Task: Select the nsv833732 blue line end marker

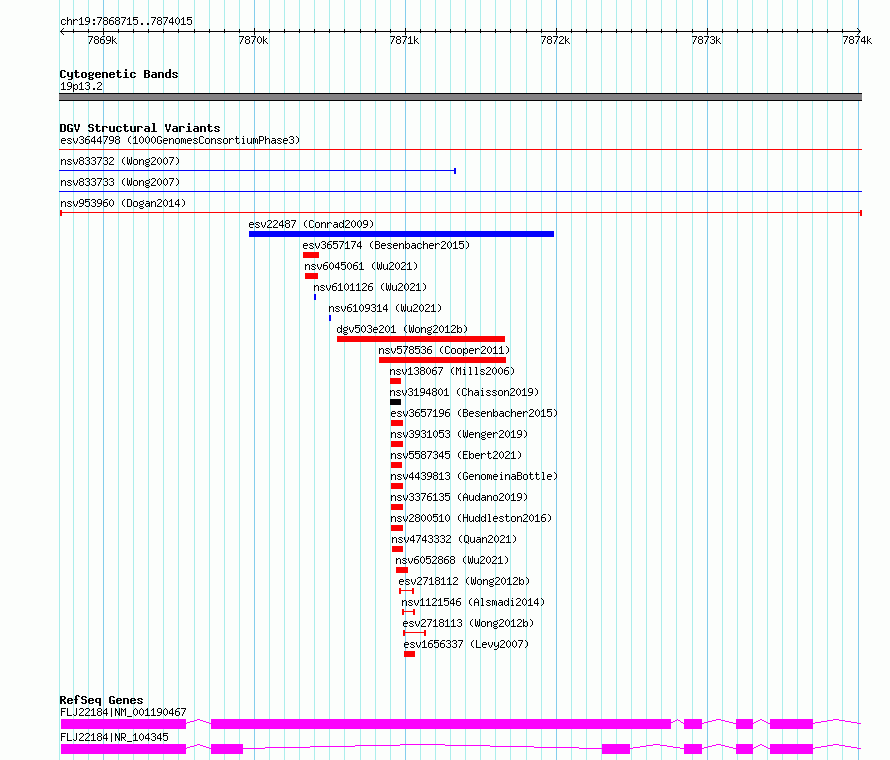Action: tap(455, 171)
